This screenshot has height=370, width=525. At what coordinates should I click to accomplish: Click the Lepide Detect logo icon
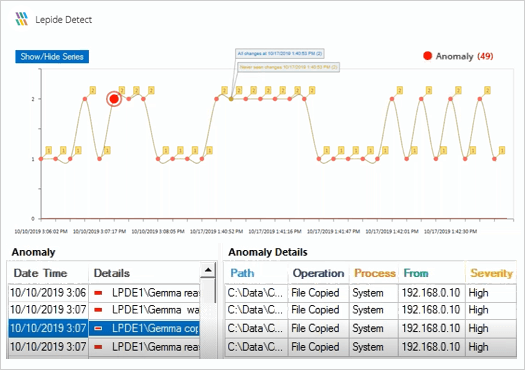tap(22, 19)
